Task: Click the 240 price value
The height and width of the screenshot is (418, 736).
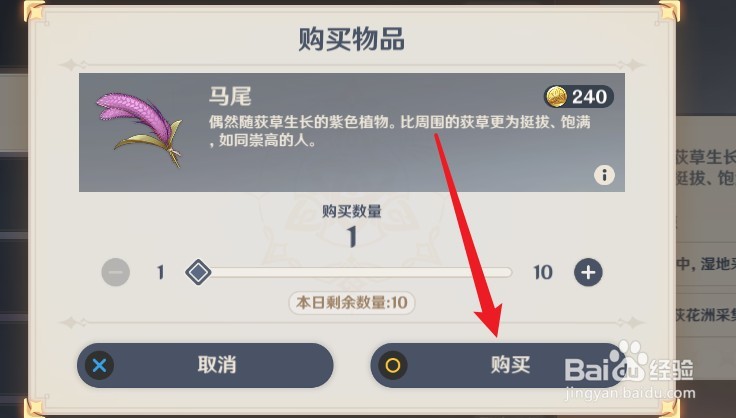Action: (590, 97)
